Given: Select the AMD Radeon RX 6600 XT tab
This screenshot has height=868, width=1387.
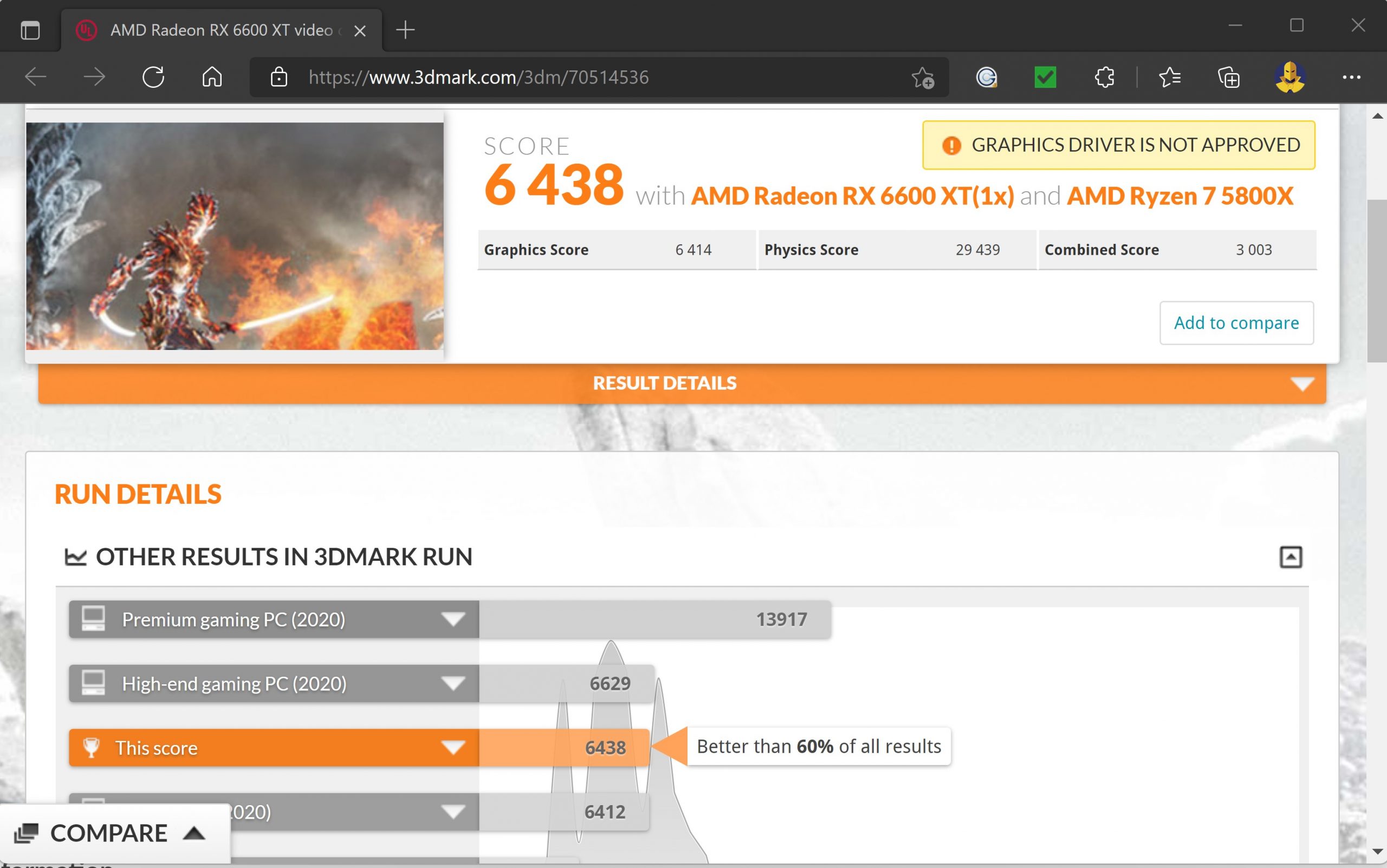Looking at the screenshot, I should [x=222, y=30].
